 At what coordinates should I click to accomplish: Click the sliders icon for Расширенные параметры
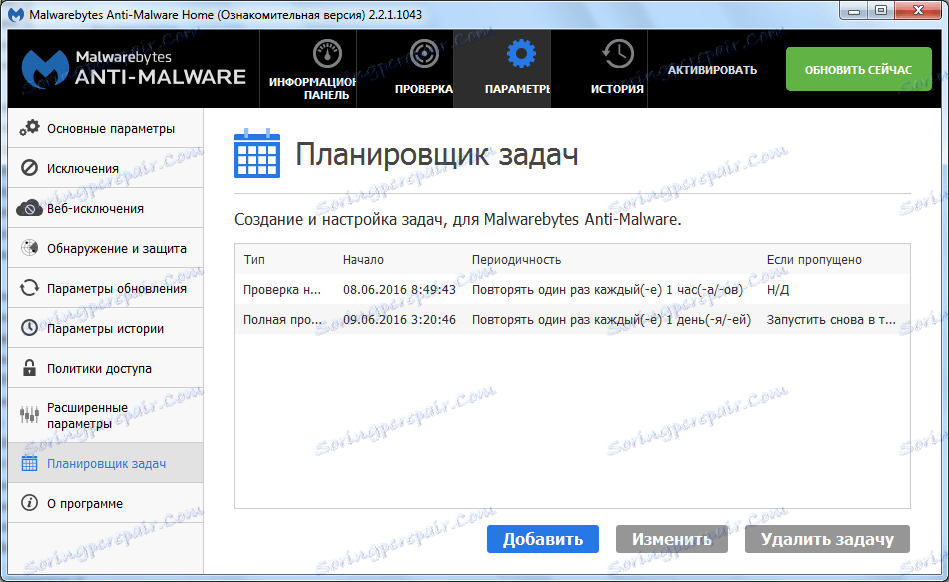click(x=29, y=414)
